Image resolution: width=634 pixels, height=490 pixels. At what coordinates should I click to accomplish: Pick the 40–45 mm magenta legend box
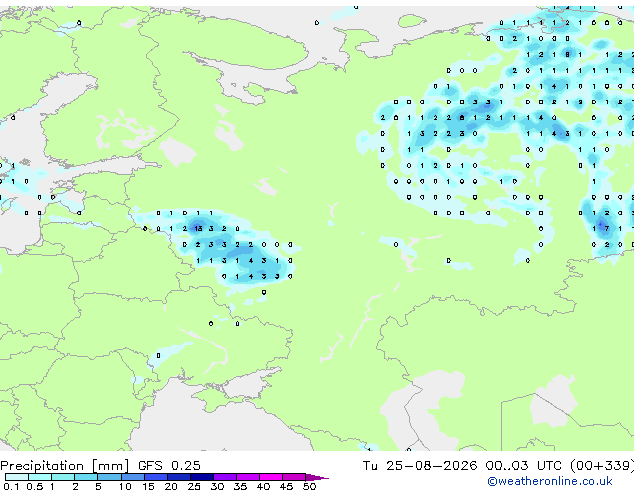pos(271,477)
